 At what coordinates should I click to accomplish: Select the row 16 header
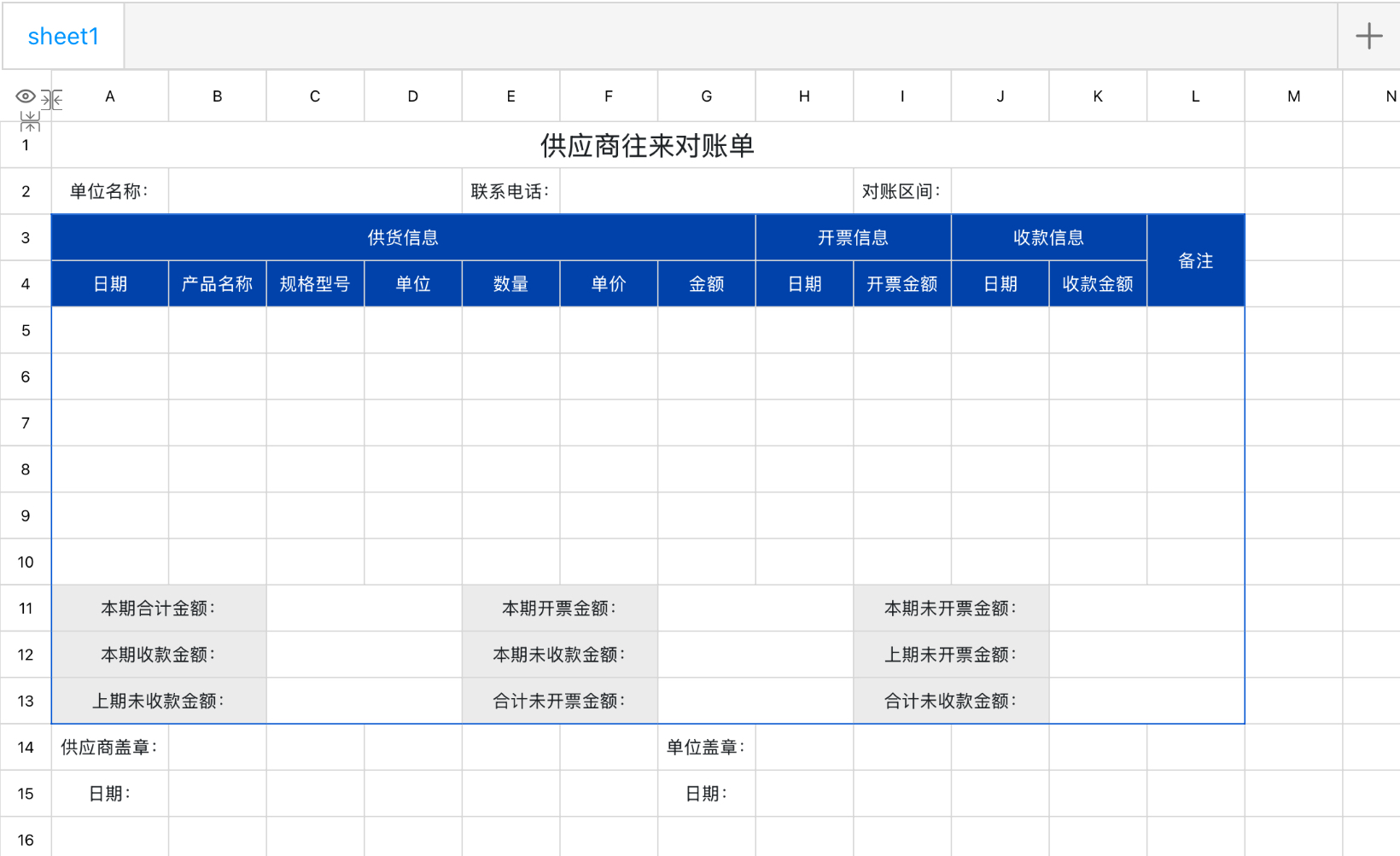tap(26, 840)
